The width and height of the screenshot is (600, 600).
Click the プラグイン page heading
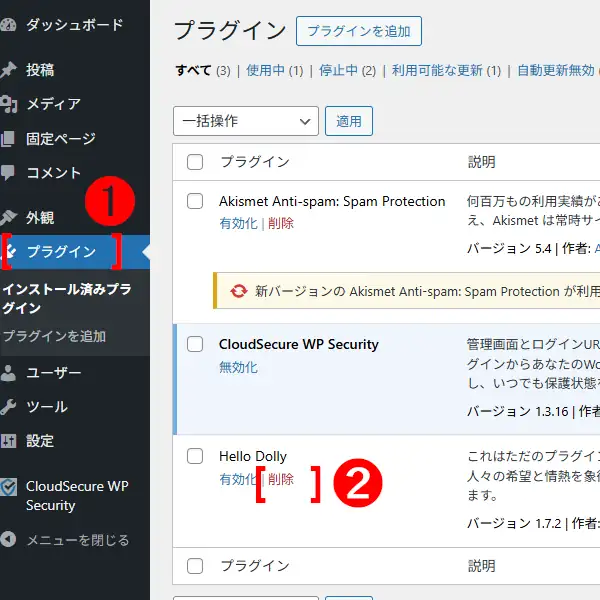[230, 30]
